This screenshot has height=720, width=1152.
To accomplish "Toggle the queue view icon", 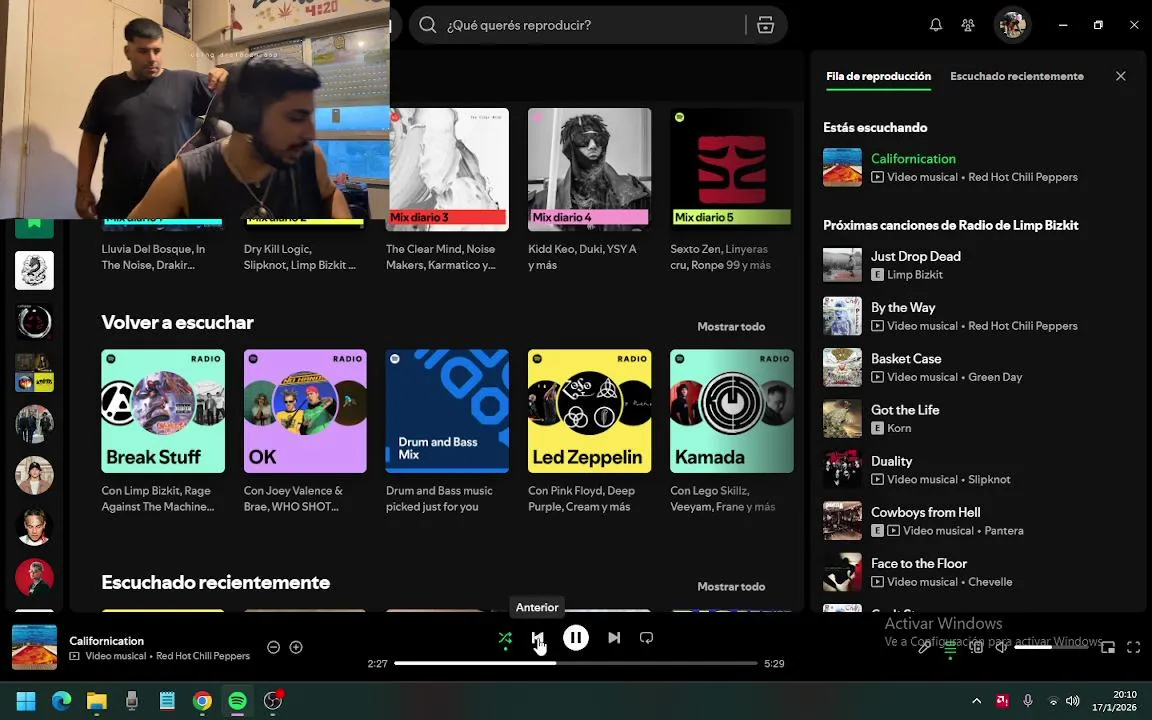I will click(x=950, y=648).
